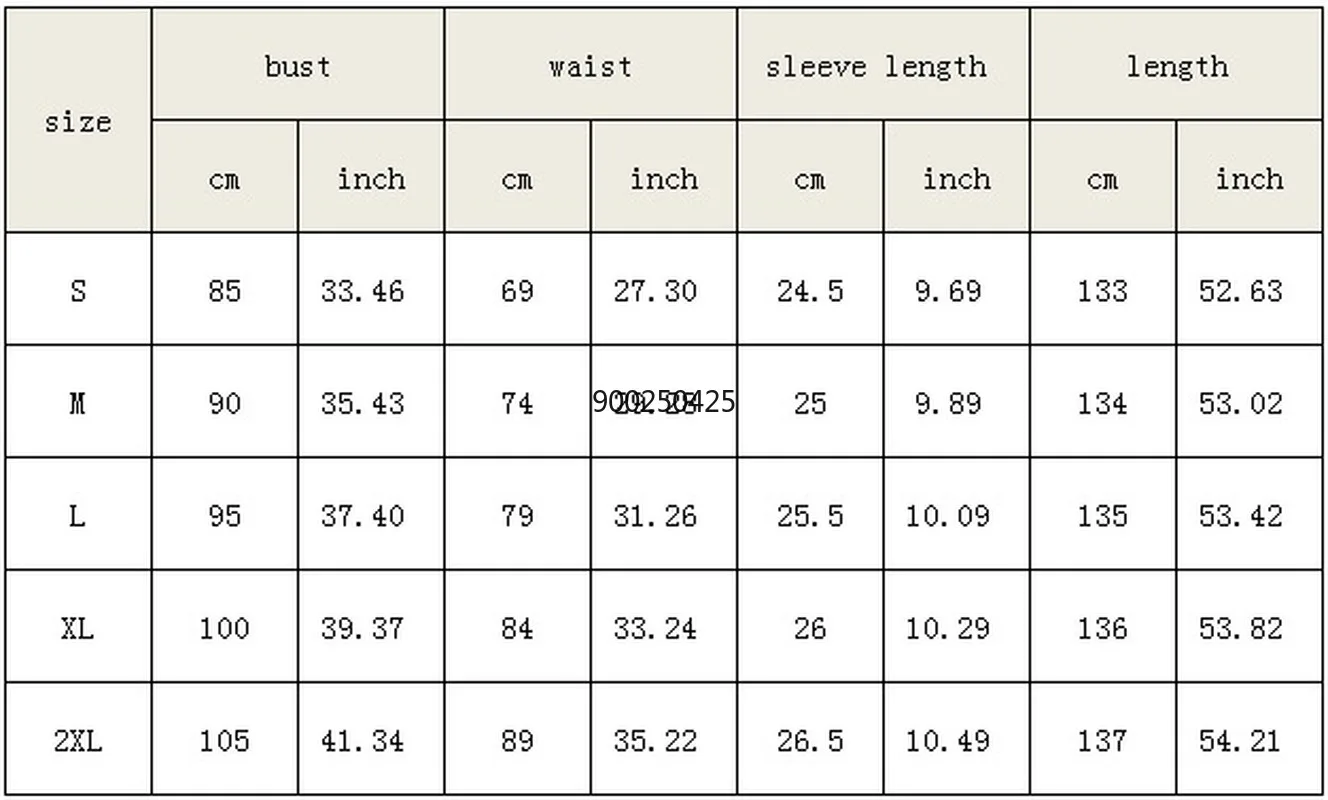Screen dimensions: 1328x800
Task: Select the "sleeve length" header
Action: tap(876, 67)
